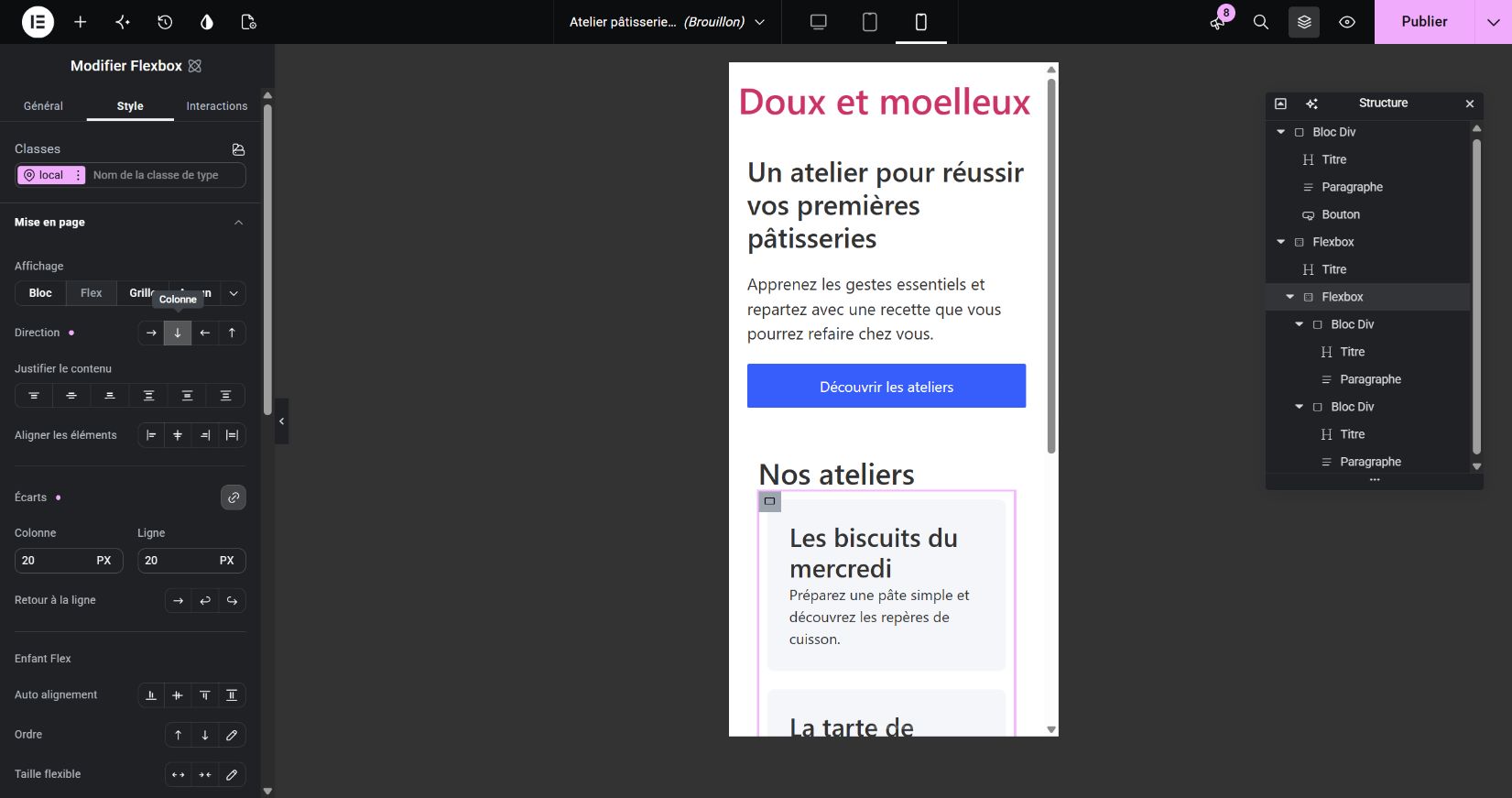Viewport: 1512px width, 798px height.
Task: Select Flex display option under Affichage
Action: [x=92, y=293]
